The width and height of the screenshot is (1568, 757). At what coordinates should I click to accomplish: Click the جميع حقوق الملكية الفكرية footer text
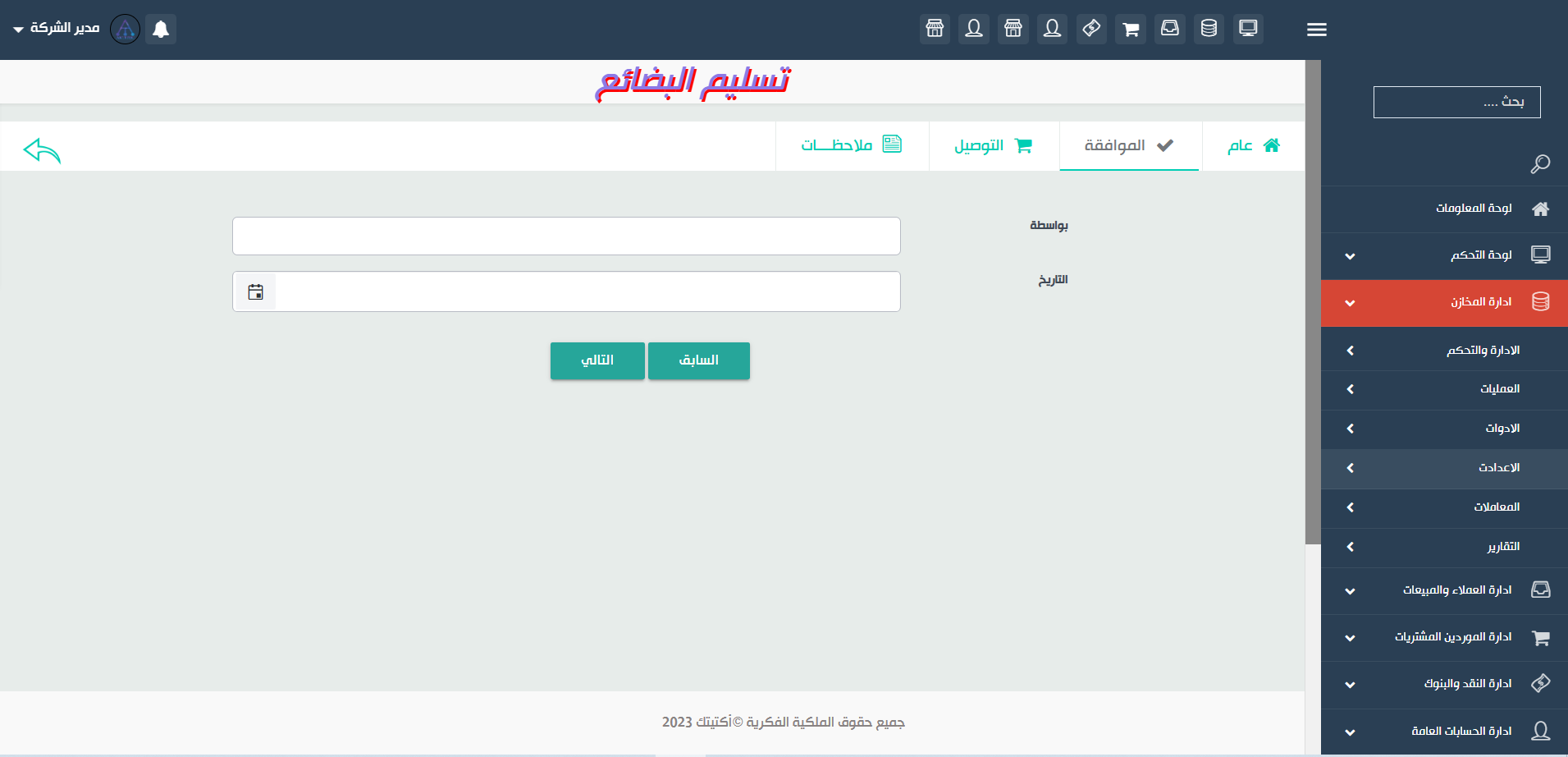[784, 723]
